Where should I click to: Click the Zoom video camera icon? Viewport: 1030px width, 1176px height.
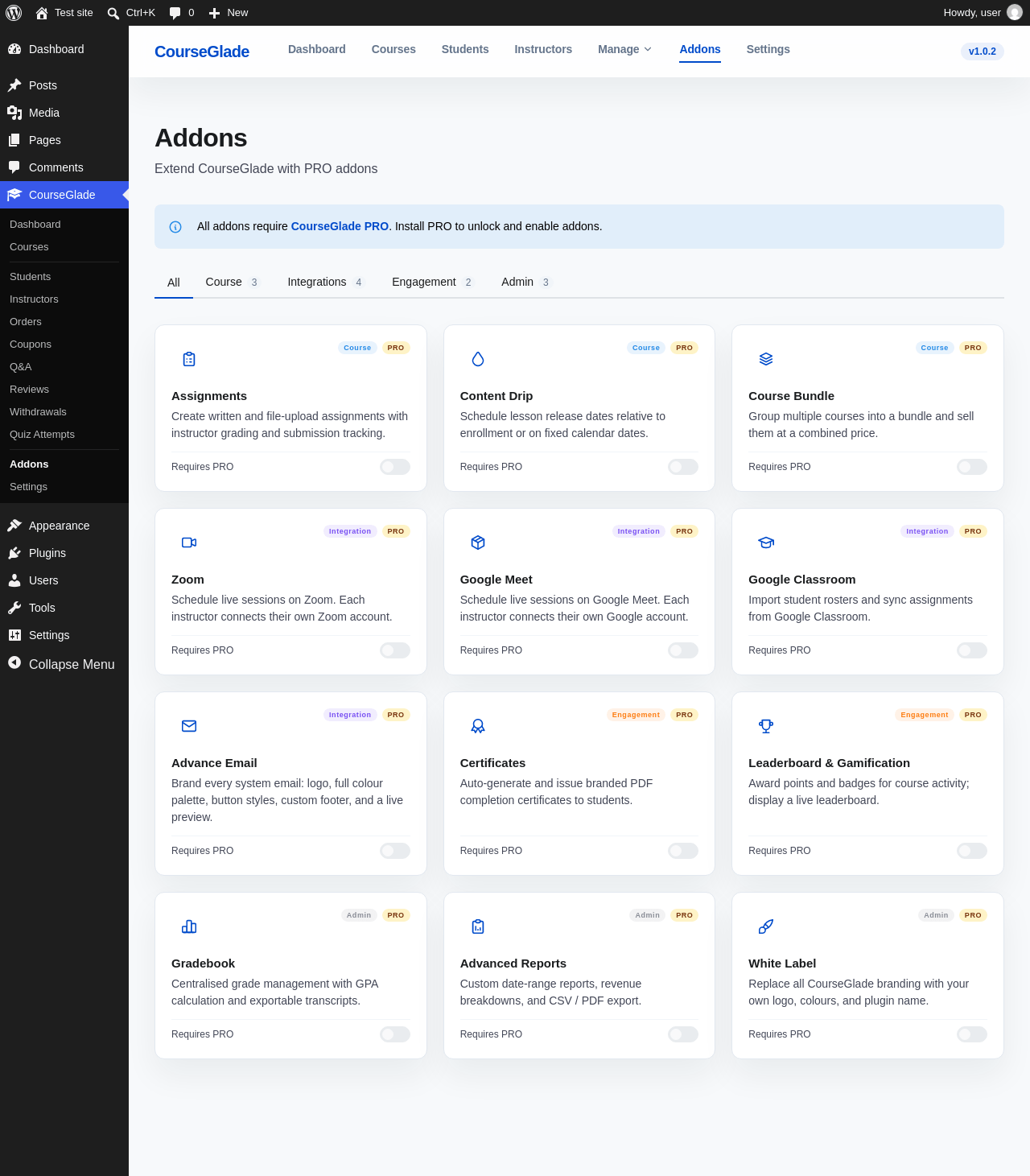[189, 543]
